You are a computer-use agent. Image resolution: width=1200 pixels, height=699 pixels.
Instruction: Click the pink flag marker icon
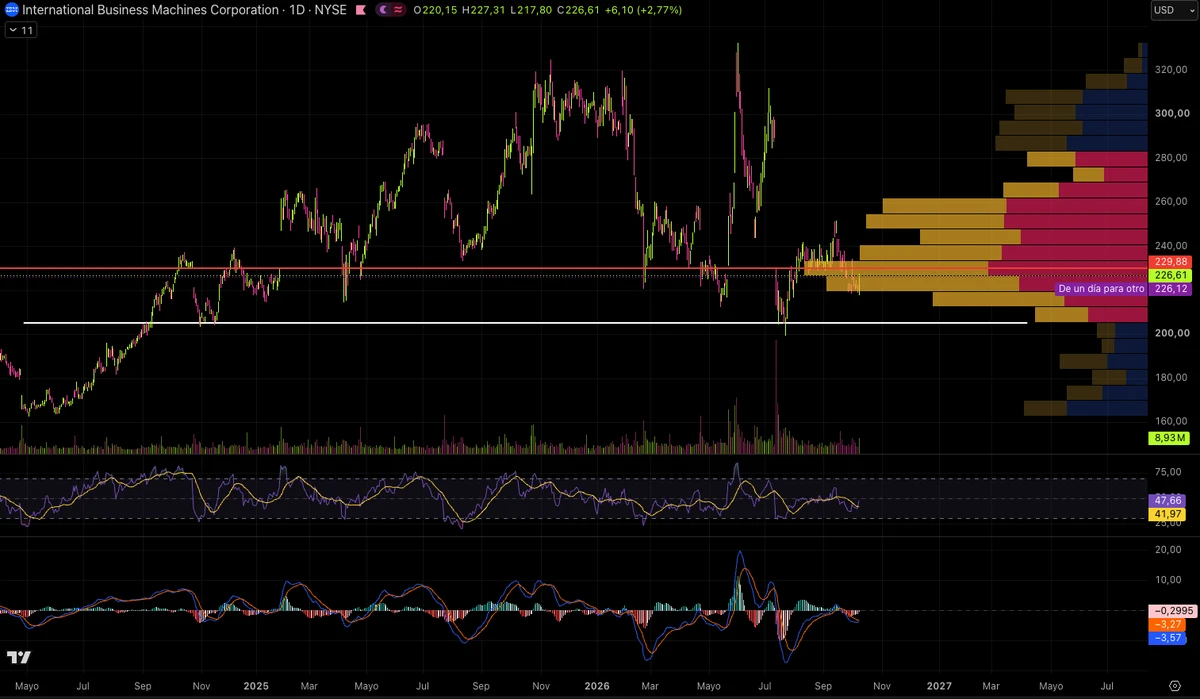click(x=360, y=10)
